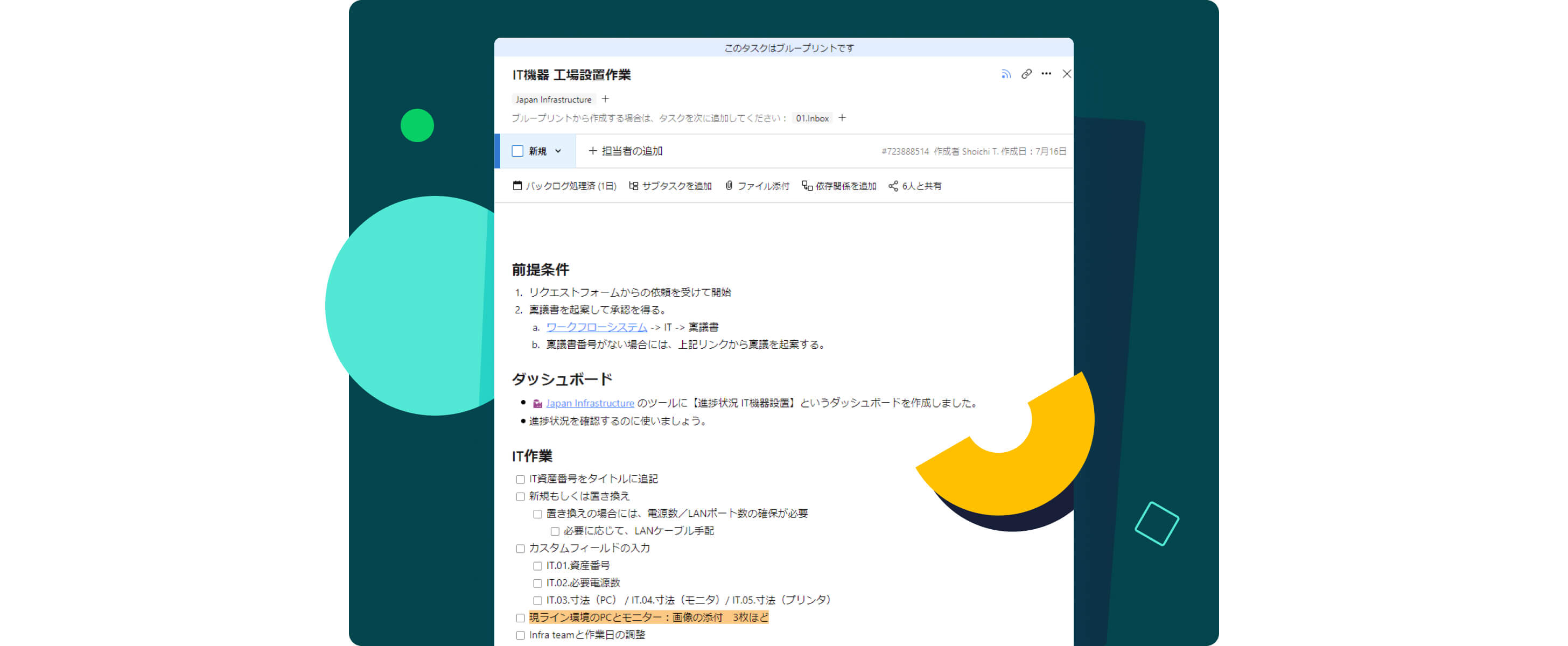Check 新規もしくは置き換え checkbox
This screenshot has height=646, width=1568.
pos(521,496)
